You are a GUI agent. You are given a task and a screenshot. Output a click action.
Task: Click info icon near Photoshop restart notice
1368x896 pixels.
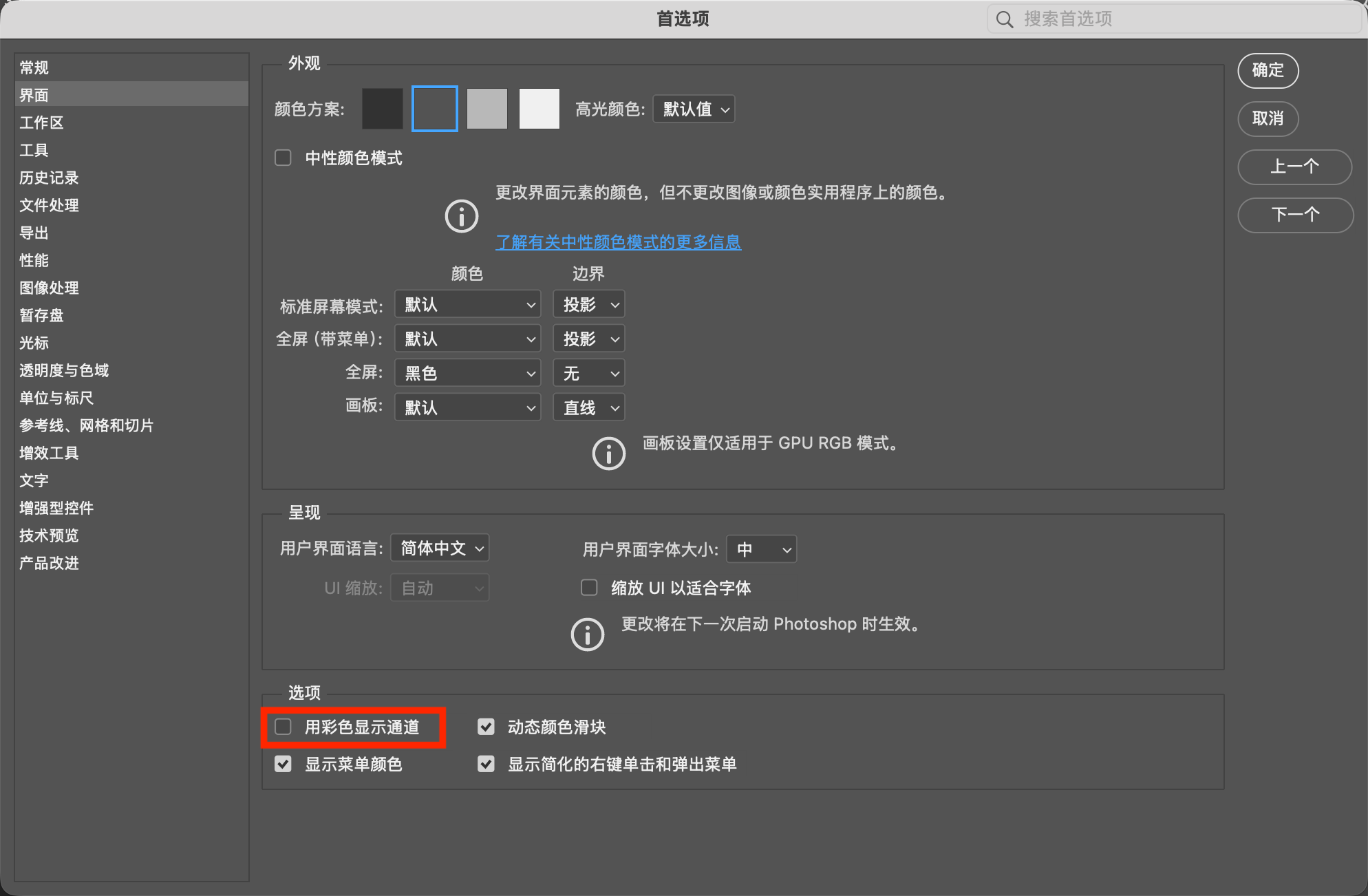588,634
